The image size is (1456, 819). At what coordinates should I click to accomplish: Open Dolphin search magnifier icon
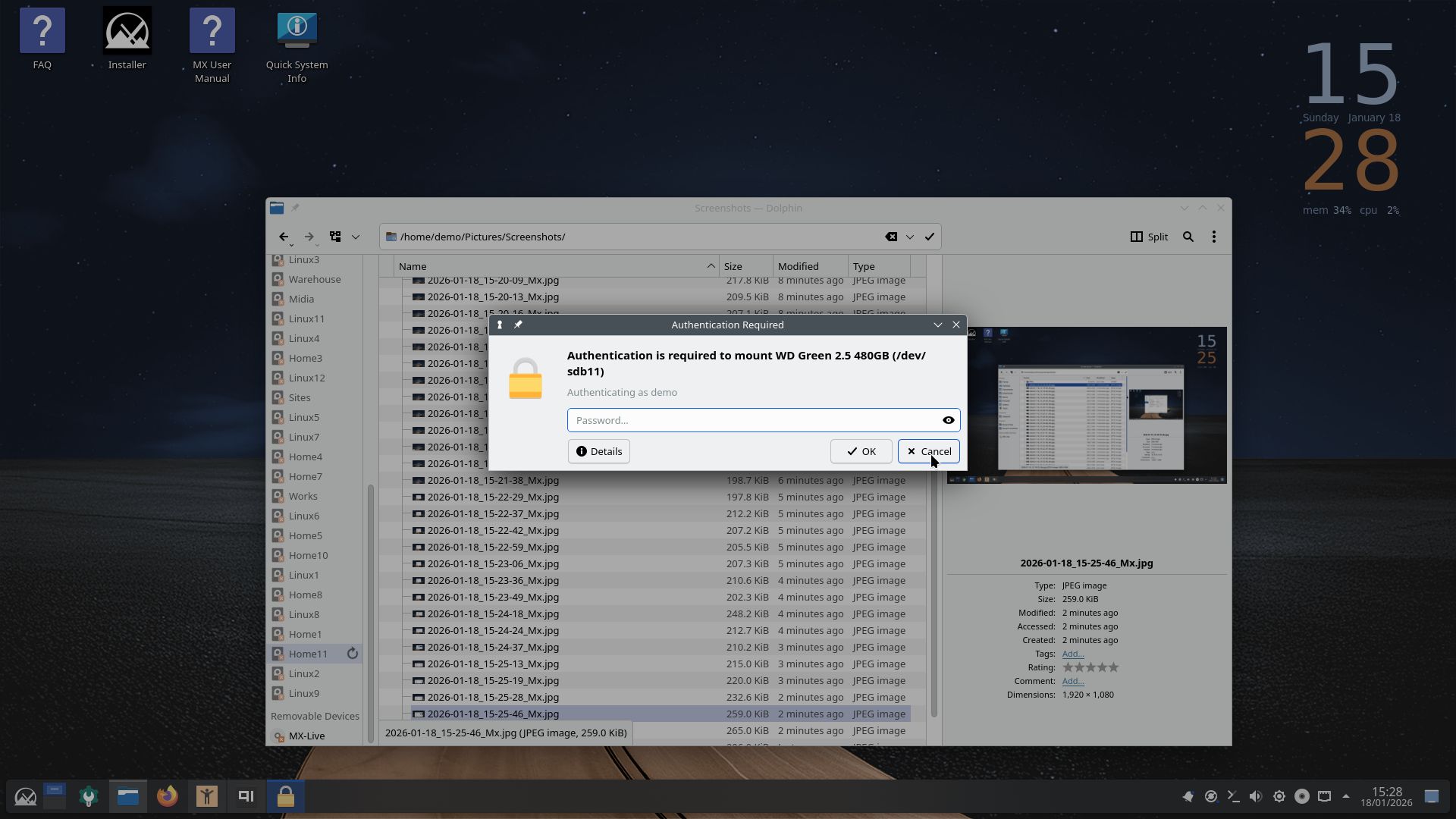tap(1188, 237)
